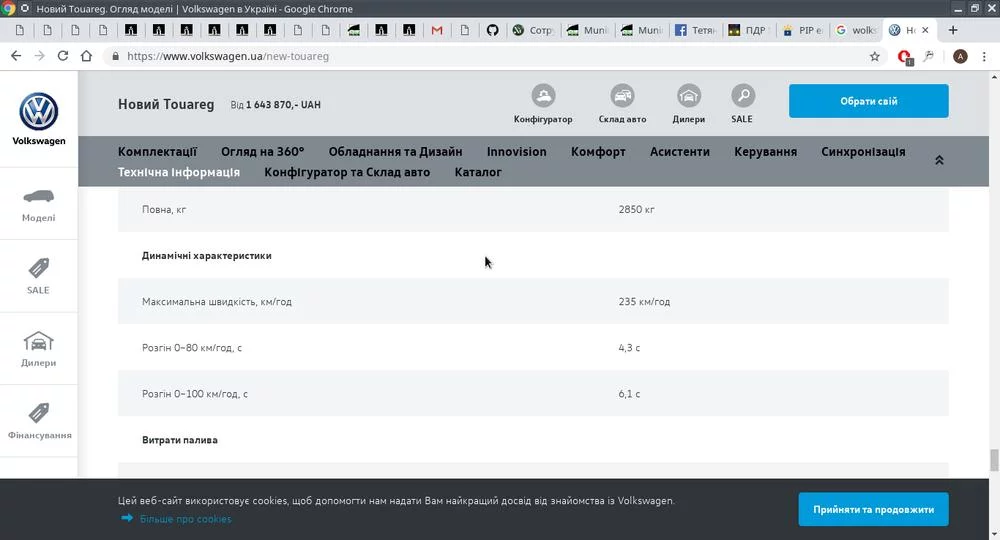Go to Технічна інформація section
The image size is (1000, 540).
click(x=179, y=172)
